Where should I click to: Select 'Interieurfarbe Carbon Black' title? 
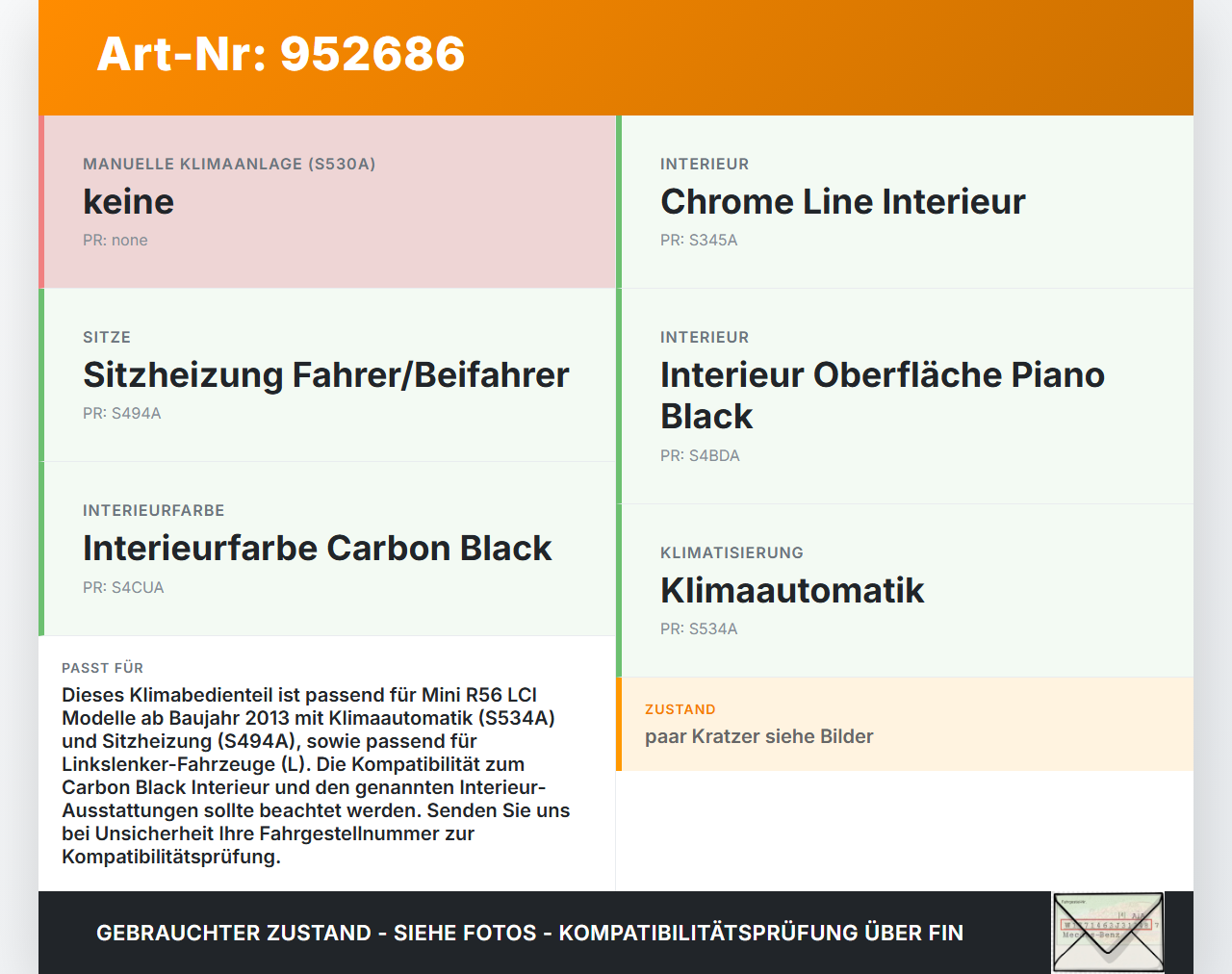click(318, 548)
